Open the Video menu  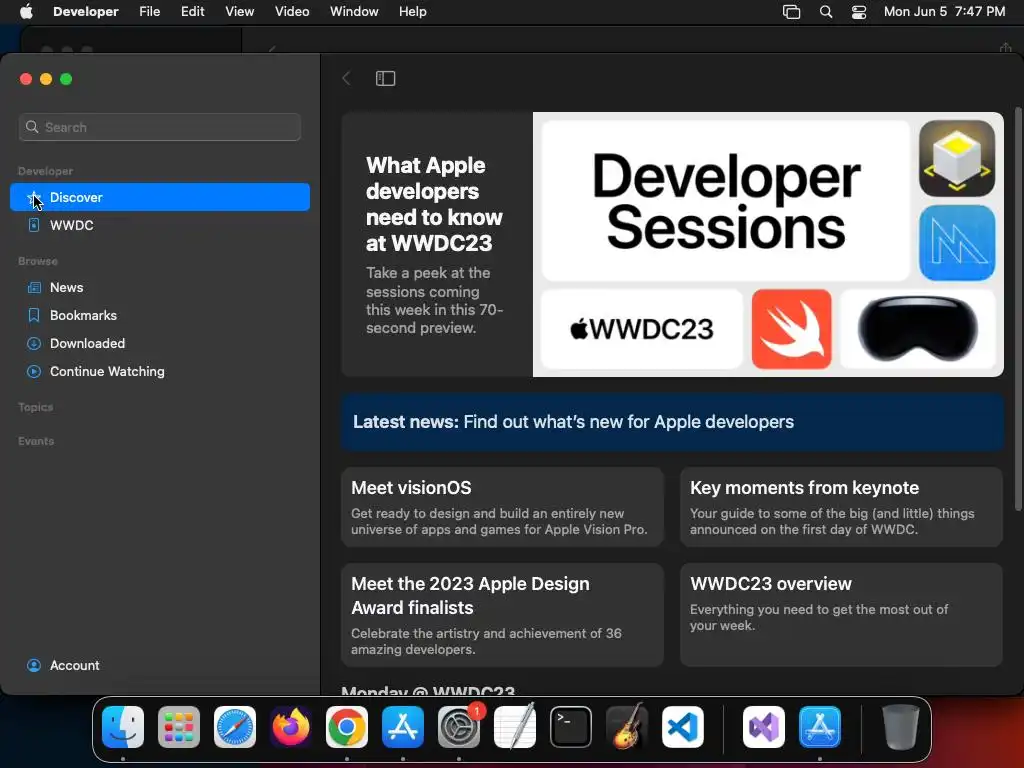click(x=292, y=12)
